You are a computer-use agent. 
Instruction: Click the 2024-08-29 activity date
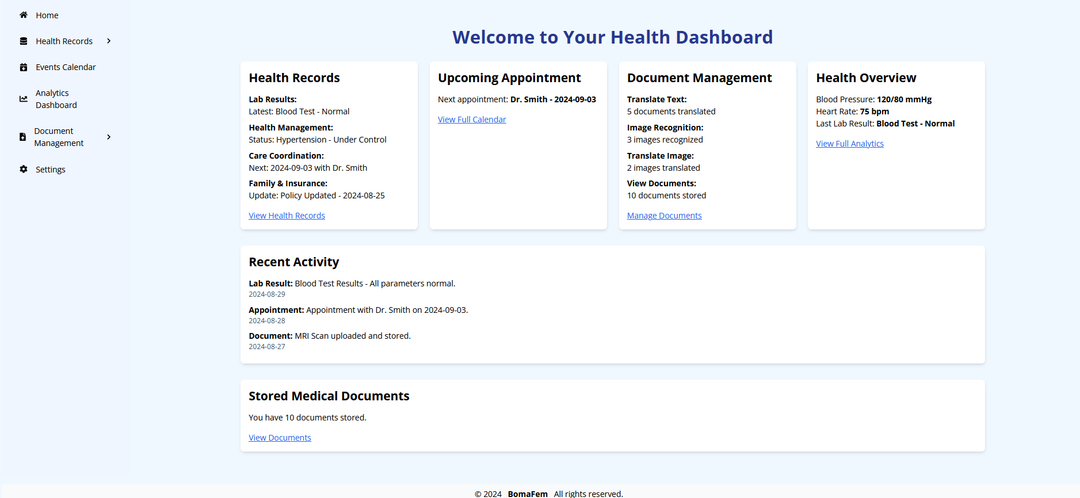267,295
